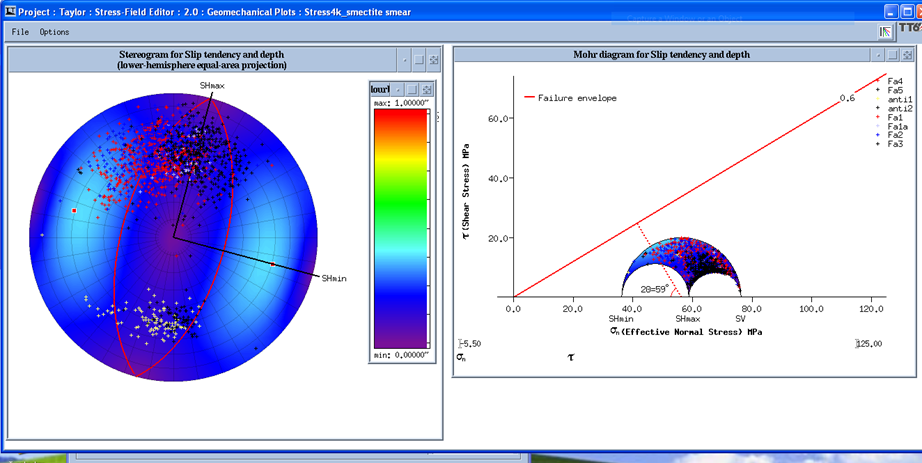Click the 125.00 axis maximum handle
The image size is (922, 463).
(868, 344)
